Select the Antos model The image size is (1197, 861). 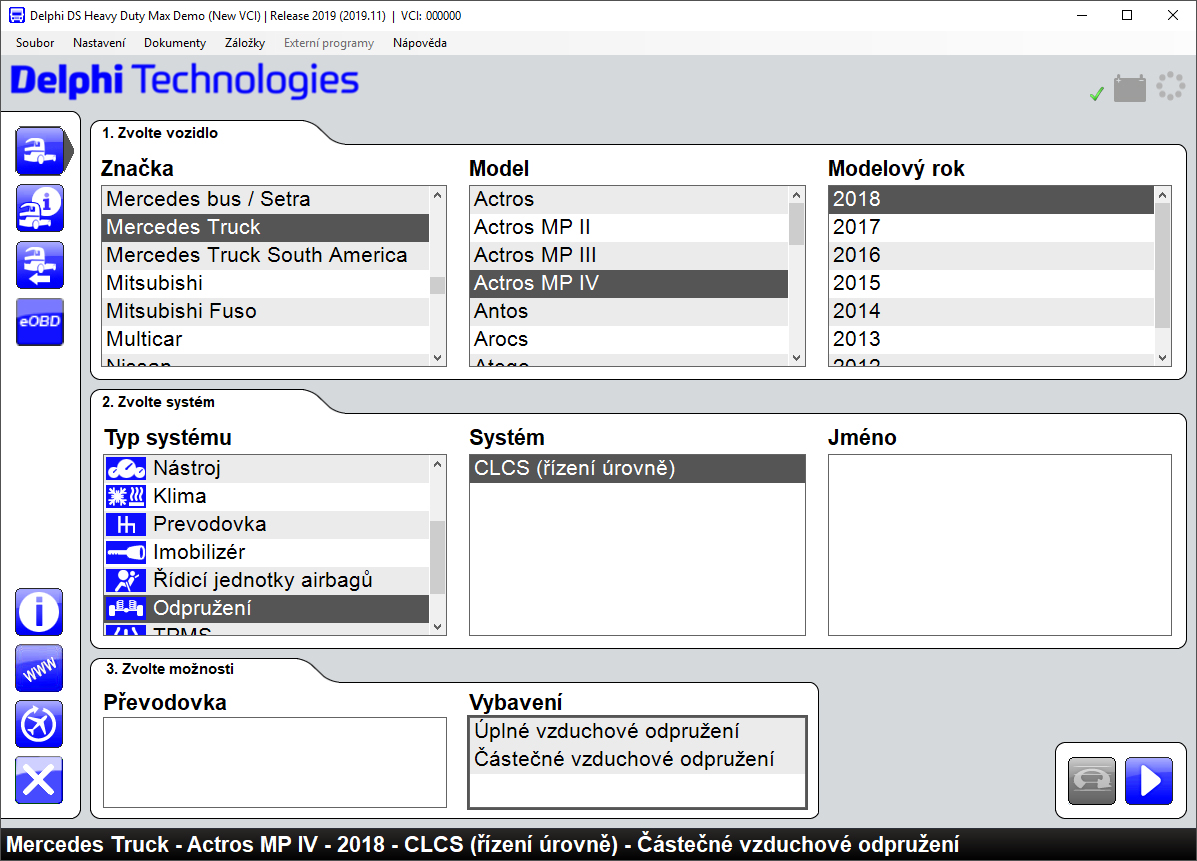[629, 311]
